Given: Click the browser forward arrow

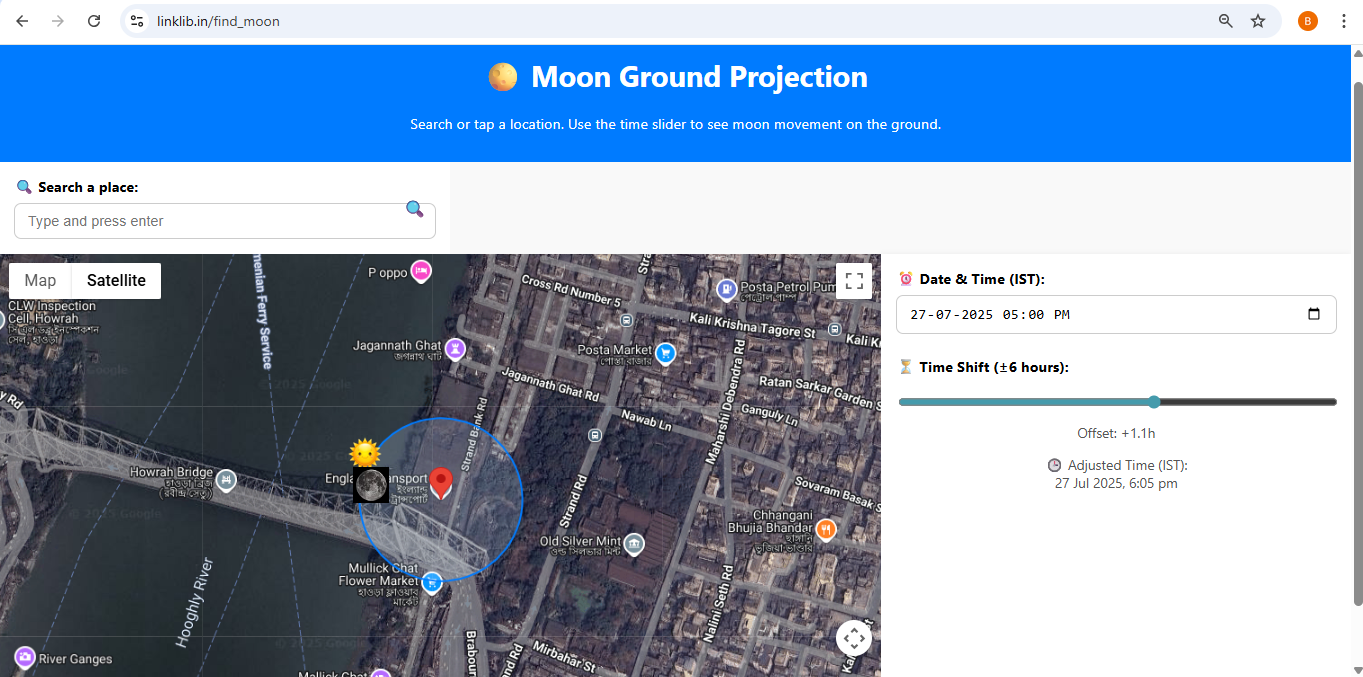Looking at the screenshot, I should coord(58,21).
